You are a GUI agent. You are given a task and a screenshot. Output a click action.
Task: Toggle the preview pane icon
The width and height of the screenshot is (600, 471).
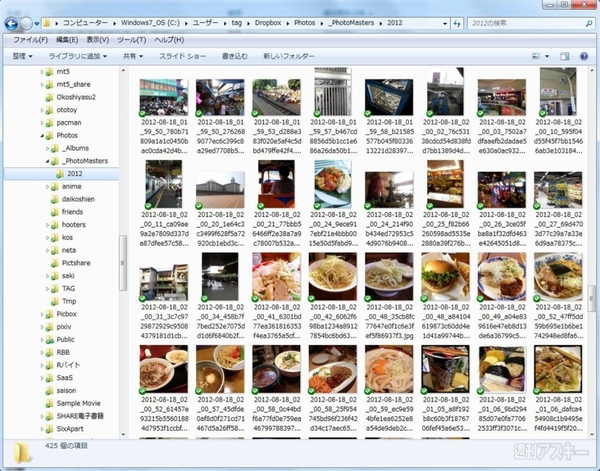tap(562, 57)
